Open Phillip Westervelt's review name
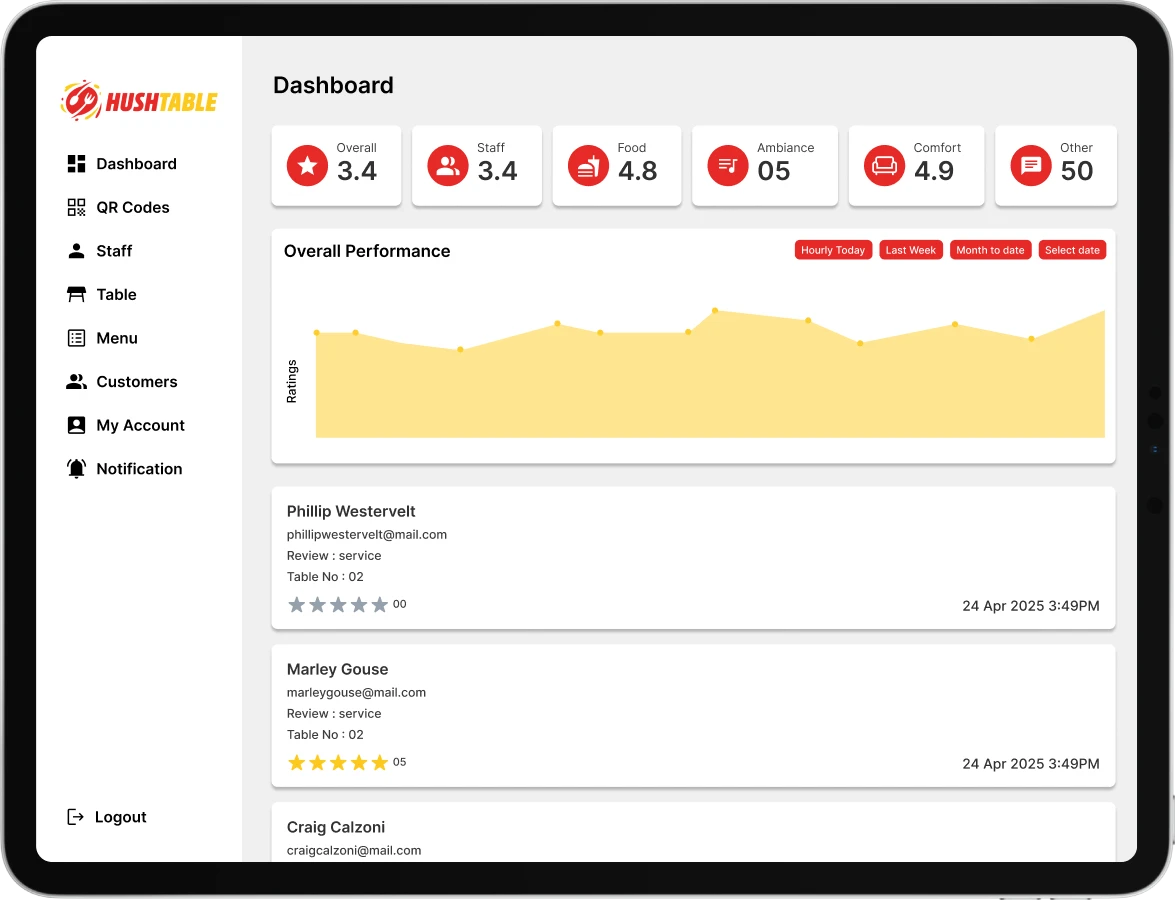 [x=351, y=511]
